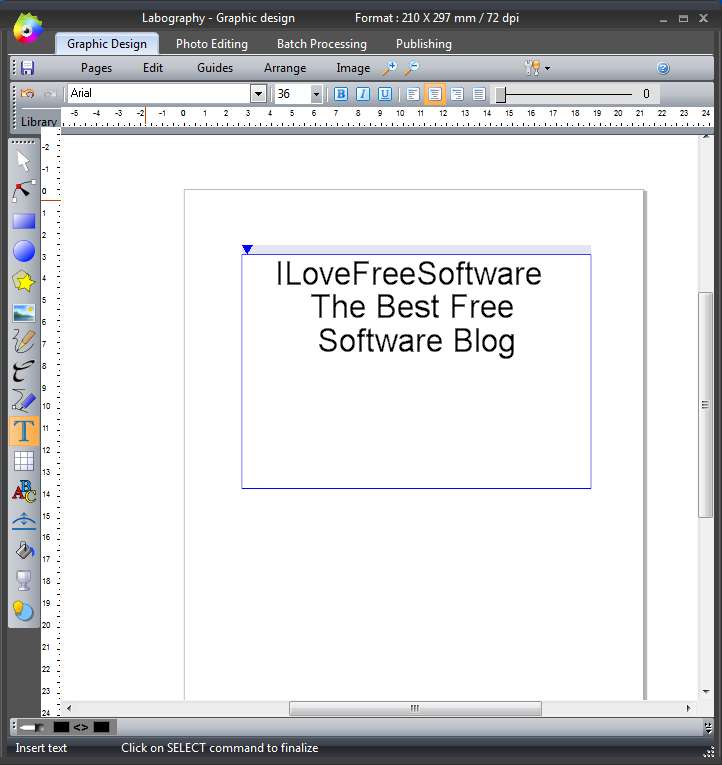Open the Arial font dropdown

(259, 93)
